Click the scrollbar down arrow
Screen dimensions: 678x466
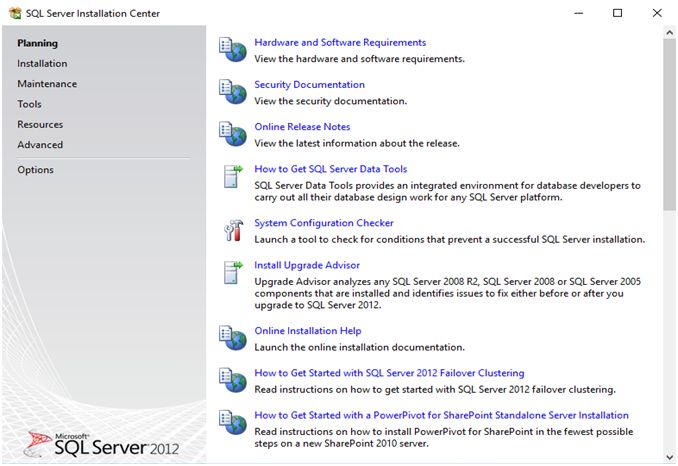coord(669,456)
